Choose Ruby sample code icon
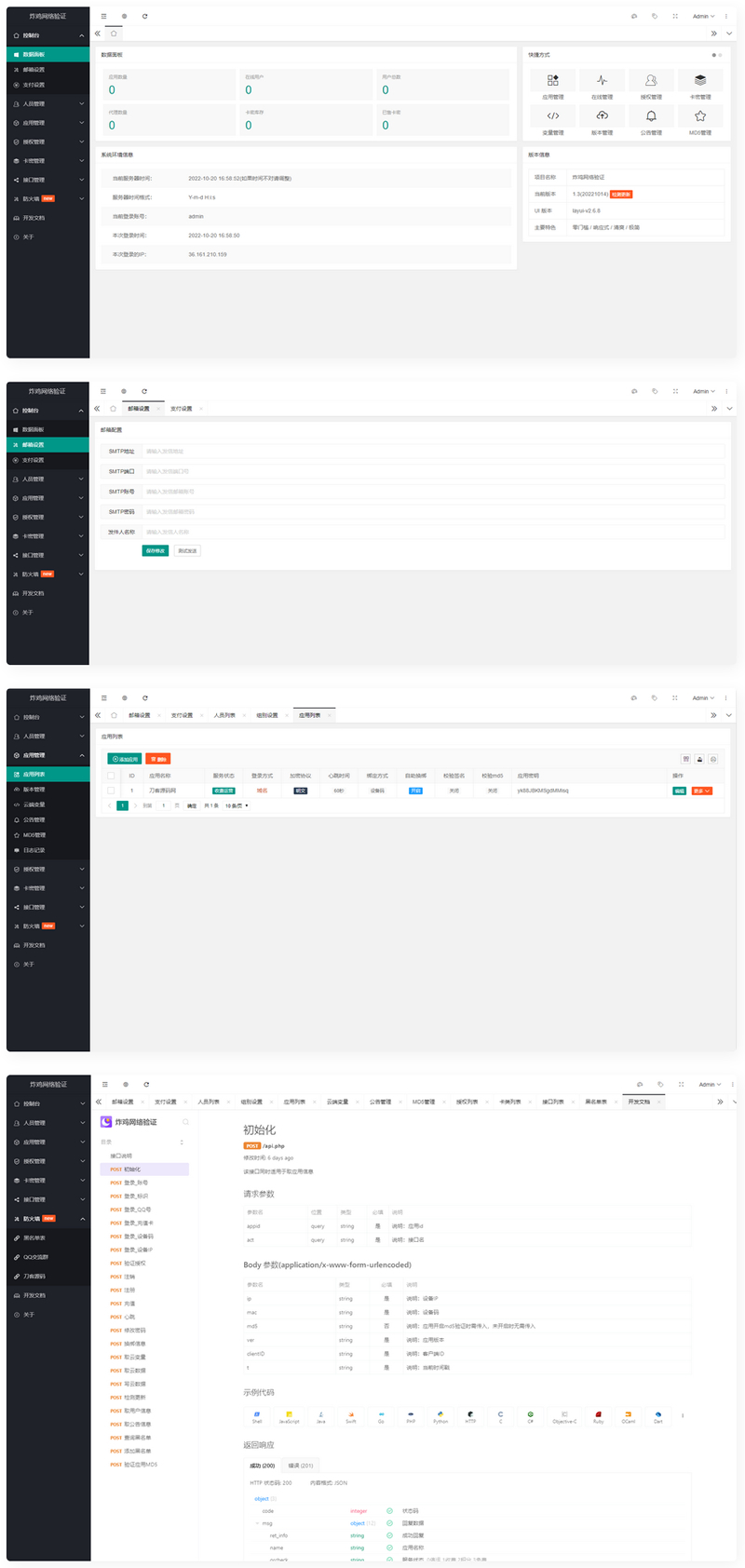The image size is (745, 1568). tap(598, 1416)
